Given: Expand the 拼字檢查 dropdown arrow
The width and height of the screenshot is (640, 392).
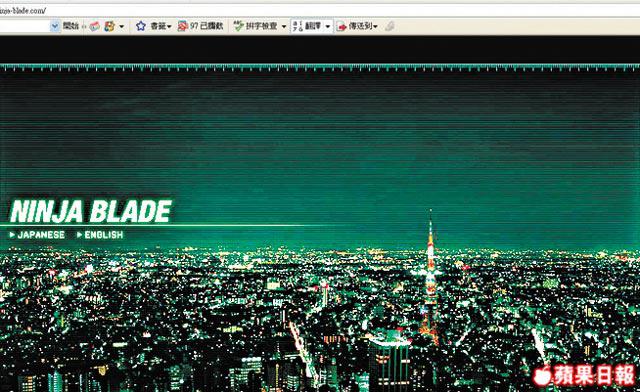Looking at the screenshot, I should pyautogui.click(x=284, y=27).
